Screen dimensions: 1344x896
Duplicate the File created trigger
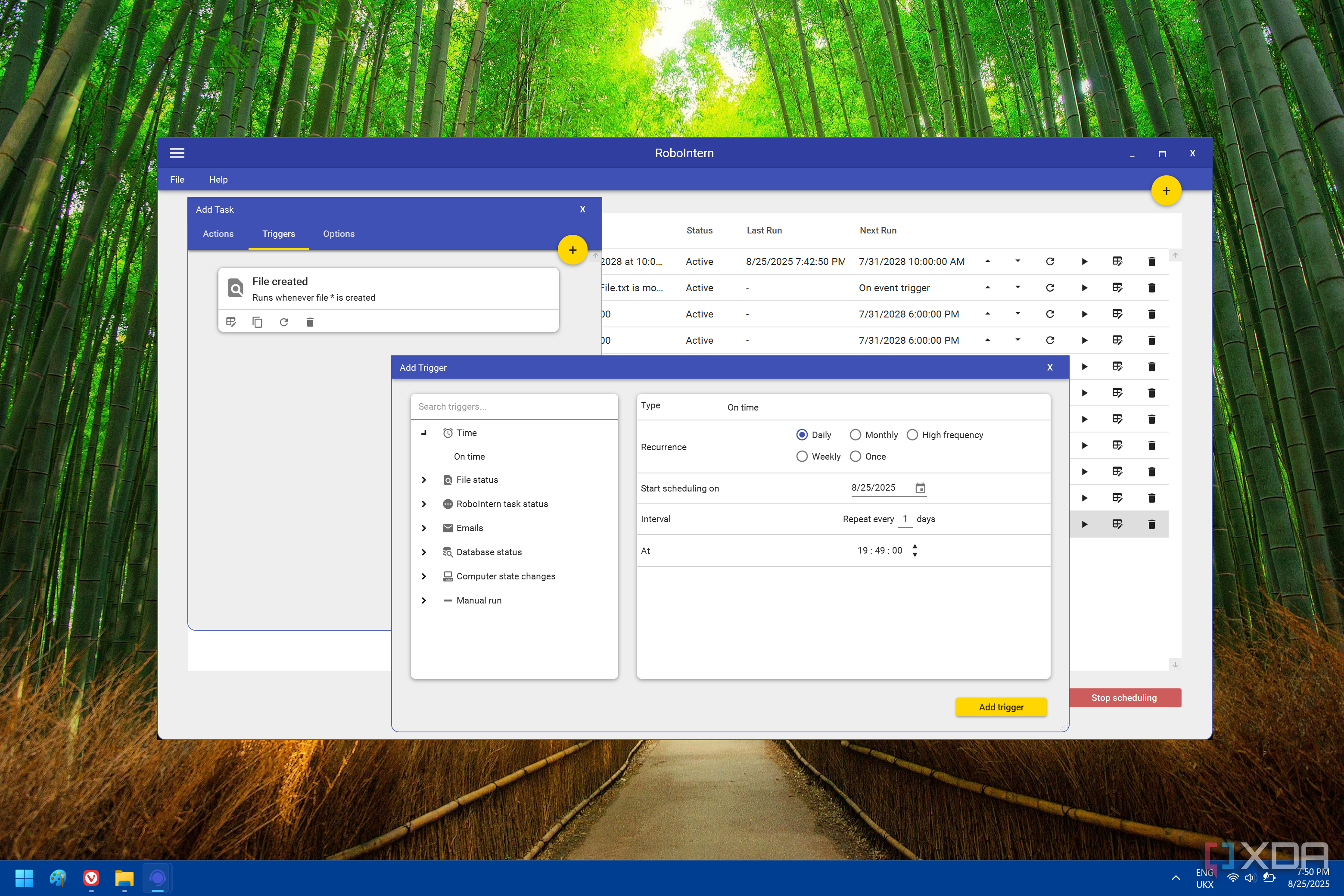coord(257,322)
